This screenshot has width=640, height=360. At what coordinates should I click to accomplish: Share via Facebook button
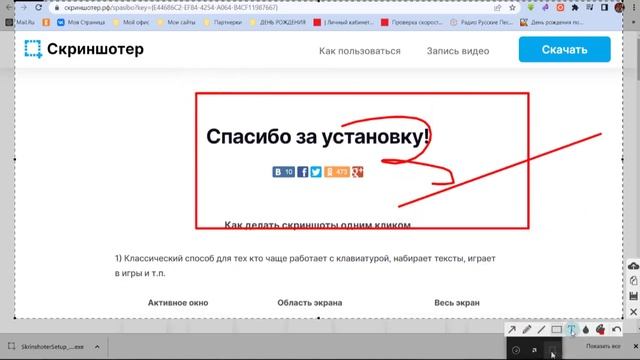(302, 172)
